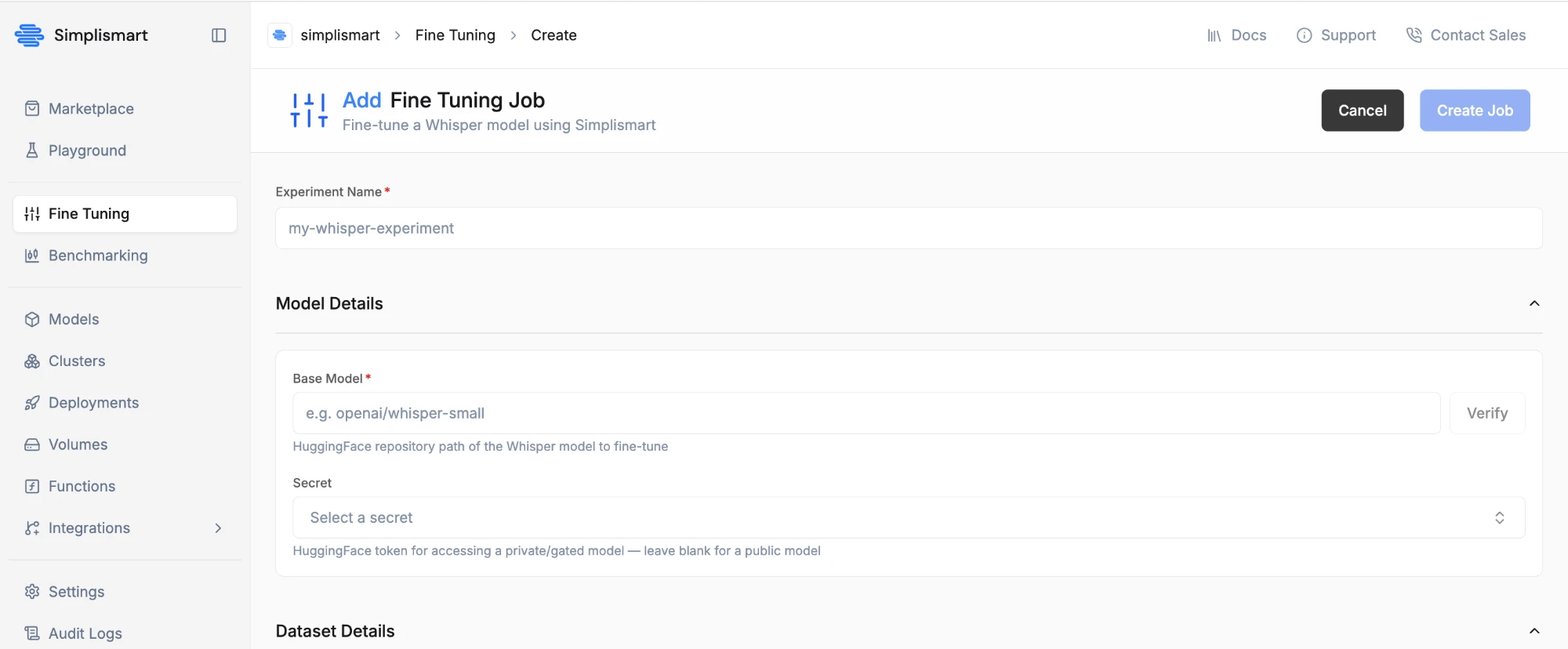The height and width of the screenshot is (649, 1568).
Task: Click the Marketplace bag icon
Action: 32,109
